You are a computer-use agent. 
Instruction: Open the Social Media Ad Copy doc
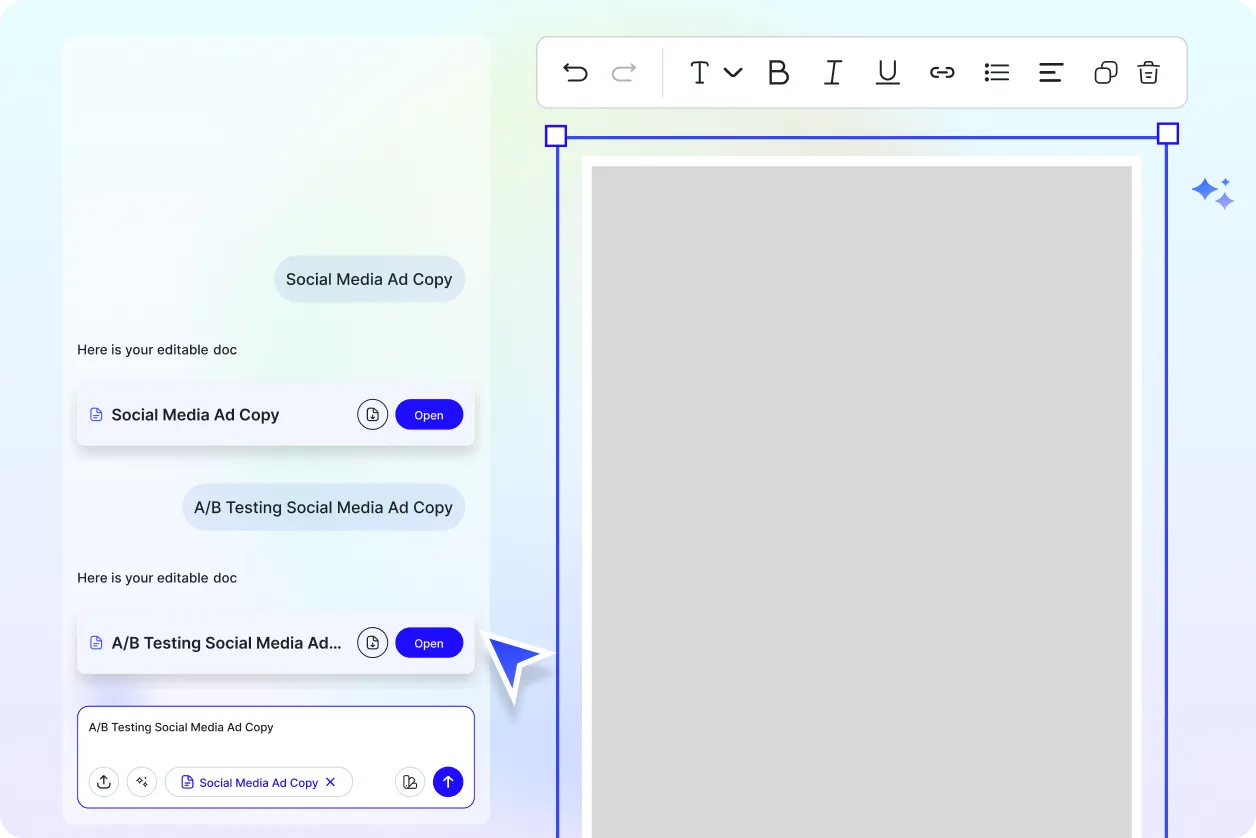(429, 415)
